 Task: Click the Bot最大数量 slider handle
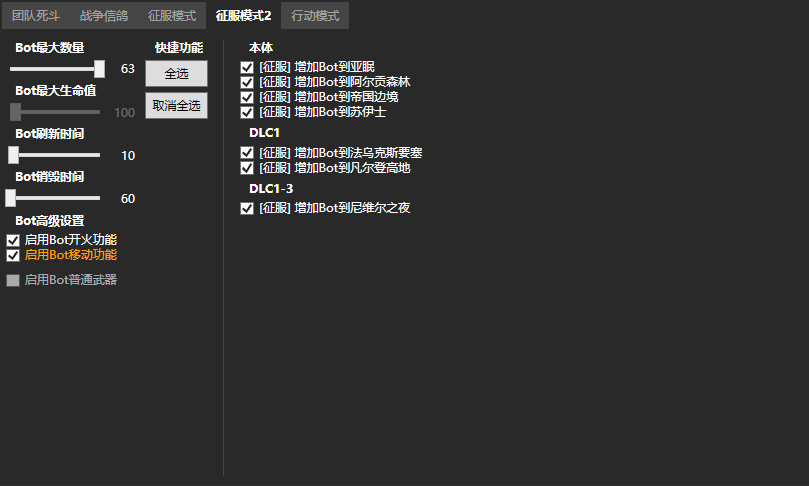pos(99,69)
